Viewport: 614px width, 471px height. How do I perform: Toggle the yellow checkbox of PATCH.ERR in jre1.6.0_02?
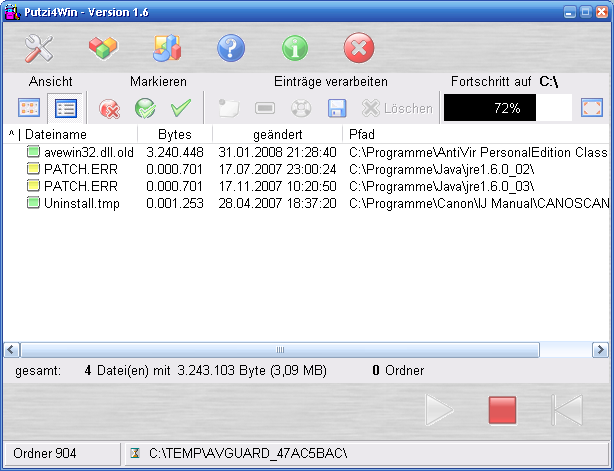(x=33, y=168)
